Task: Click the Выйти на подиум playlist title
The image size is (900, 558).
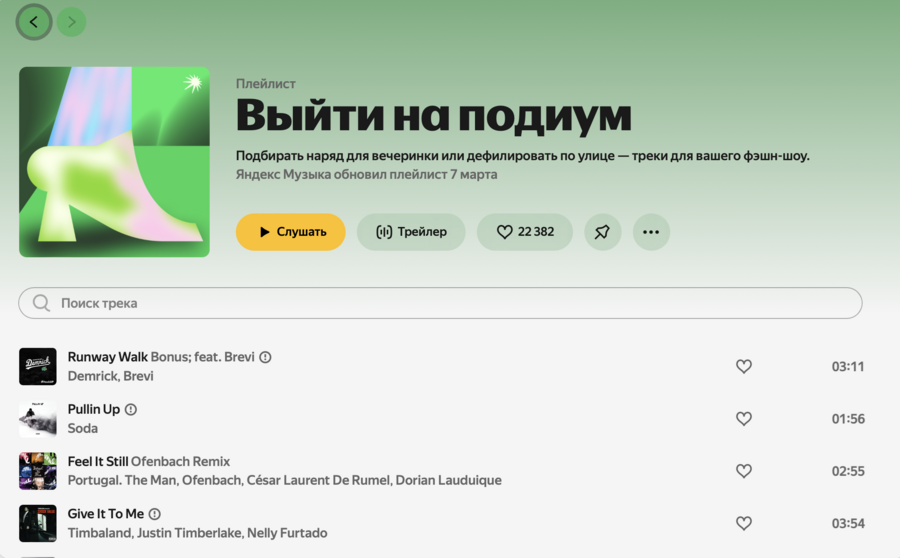Action: pos(433,116)
